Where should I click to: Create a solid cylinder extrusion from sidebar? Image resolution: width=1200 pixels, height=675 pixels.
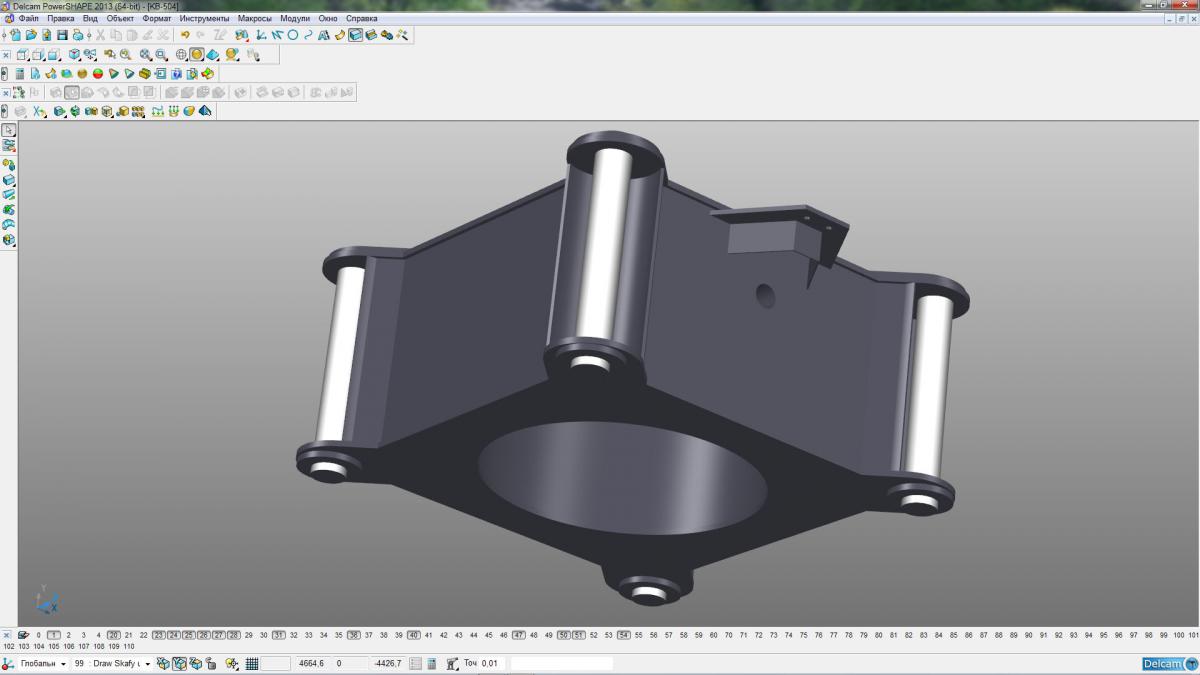(x=9, y=194)
